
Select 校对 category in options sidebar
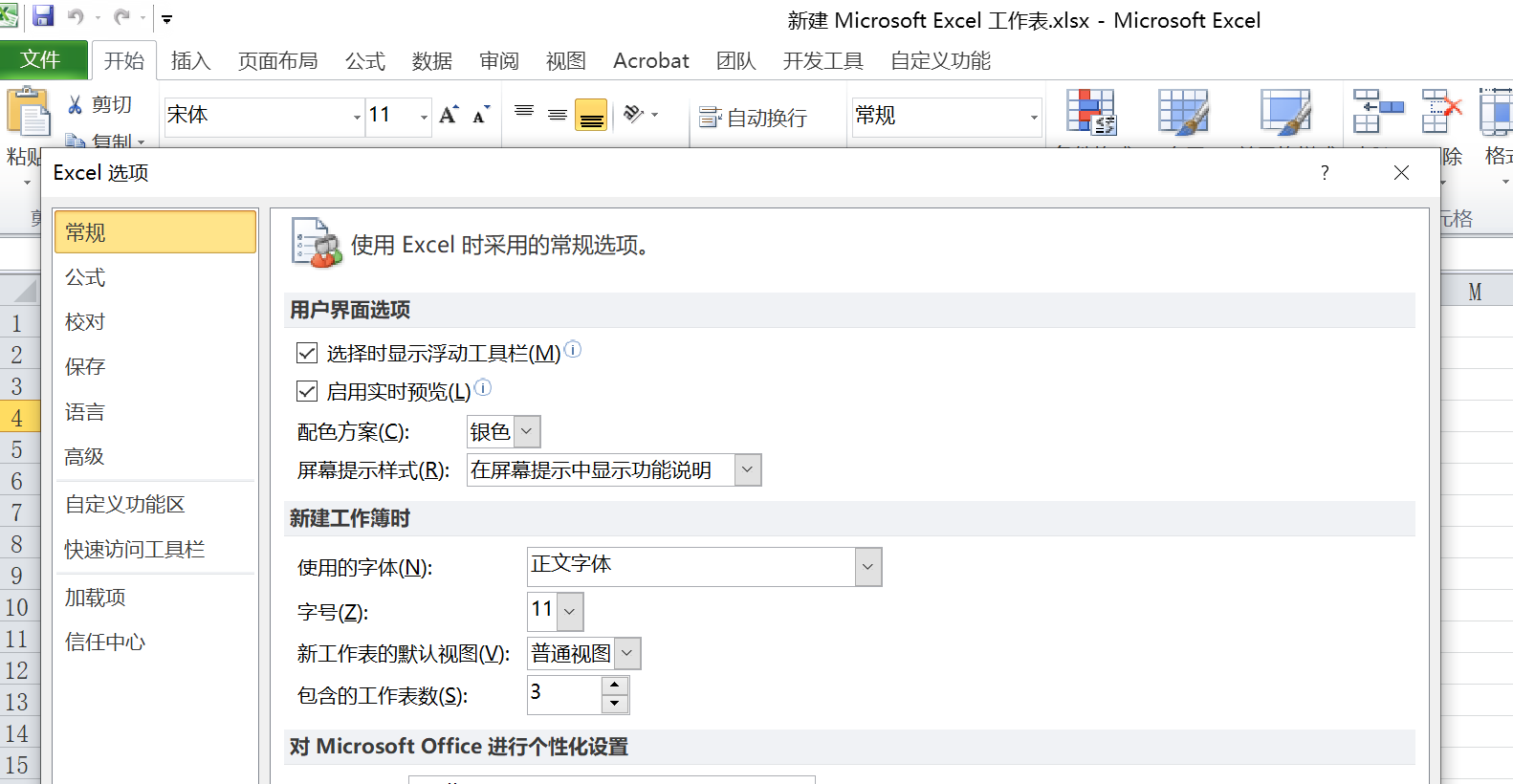click(155, 322)
